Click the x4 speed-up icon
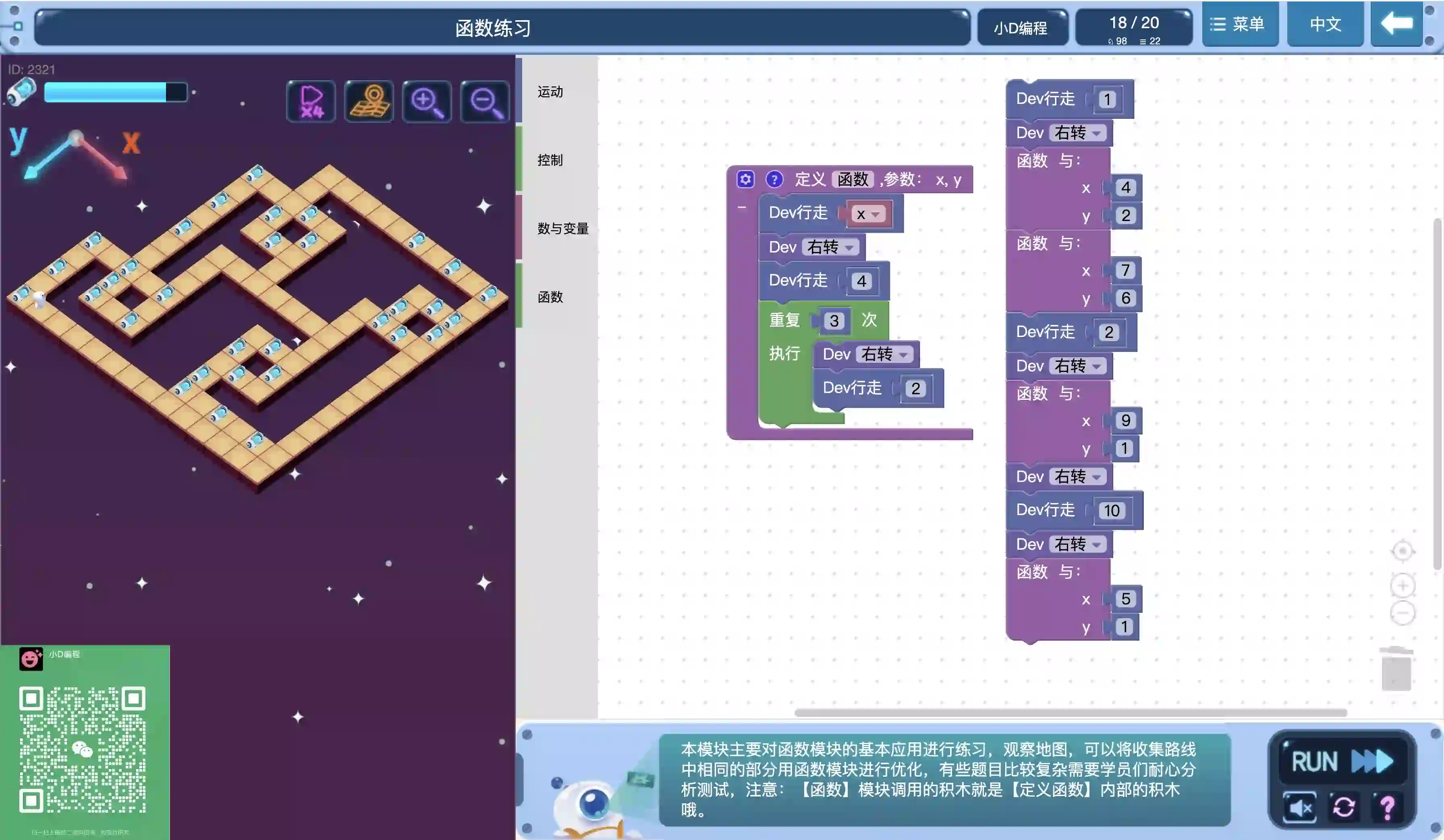The width and height of the screenshot is (1444, 840). (x=311, y=101)
